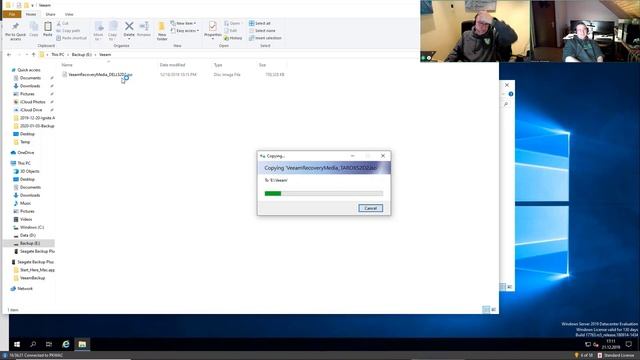This screenshot has width=640, height=360.
Task: Click the History ribbon button
Action: pyautogui.click(x=233, y=38)
